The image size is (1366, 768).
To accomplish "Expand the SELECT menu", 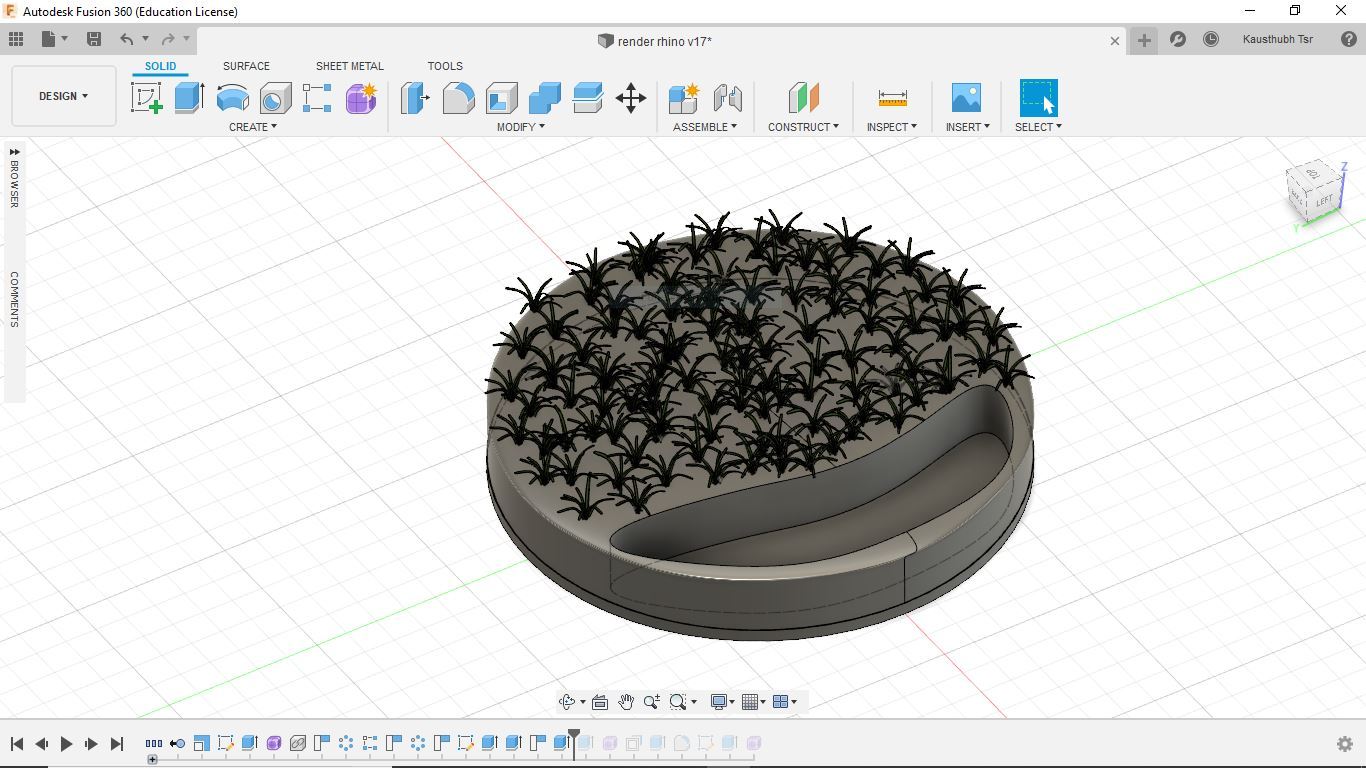I will [x=1038, y=127].
